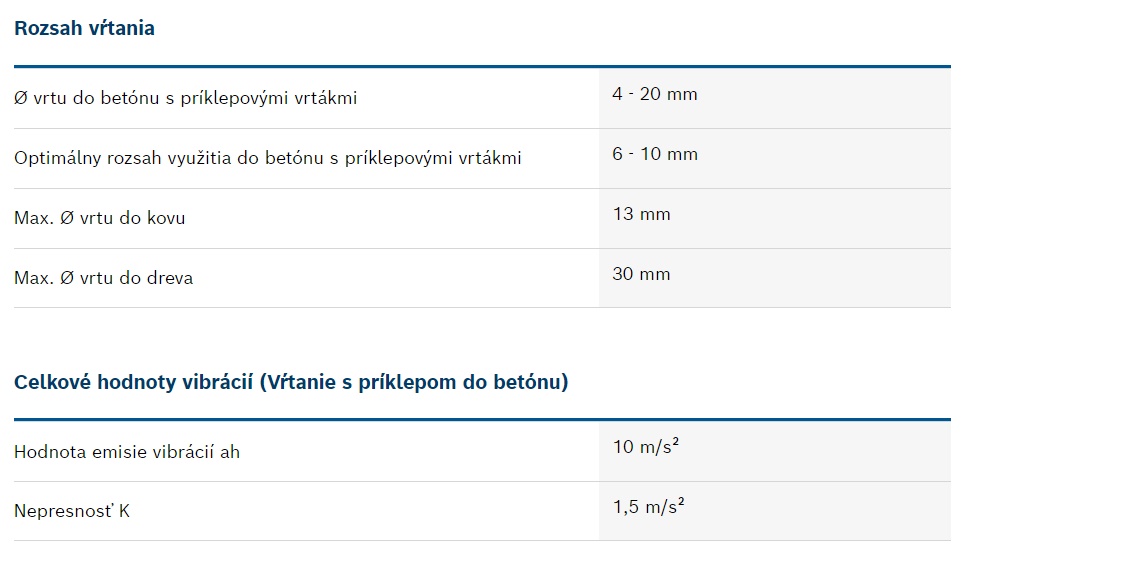Click the Hodnota emisie vibrácií ah label
This screenshot has height=574, width=1125.
pyautogui.click(x=127, y=452)
